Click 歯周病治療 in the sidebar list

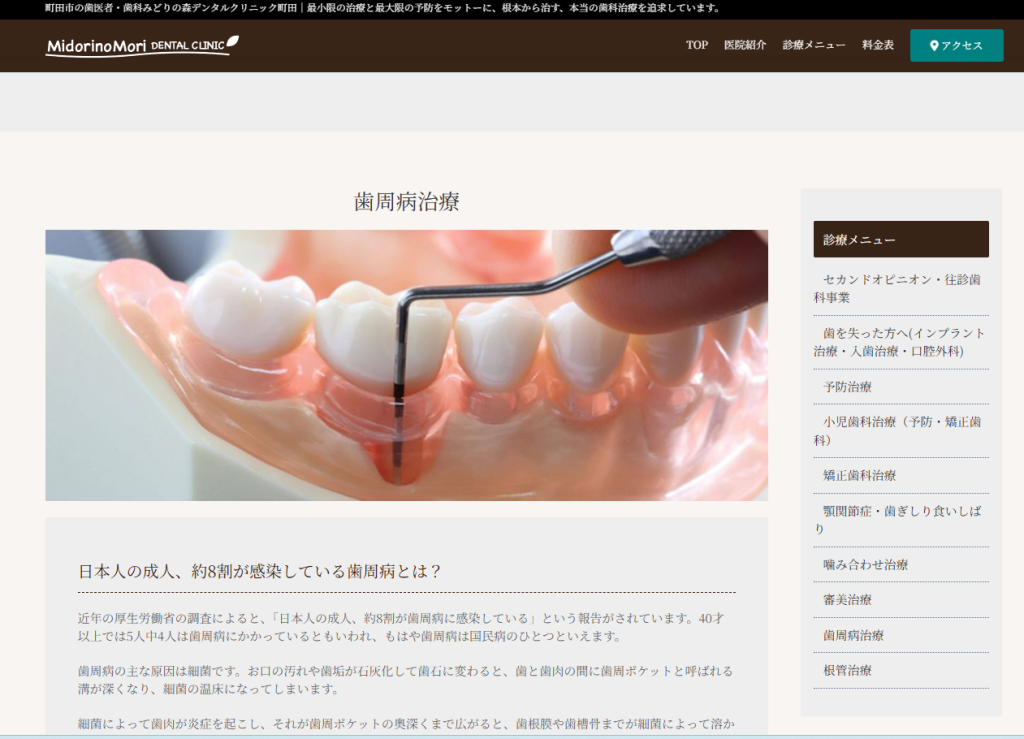(x=853, y=636)
